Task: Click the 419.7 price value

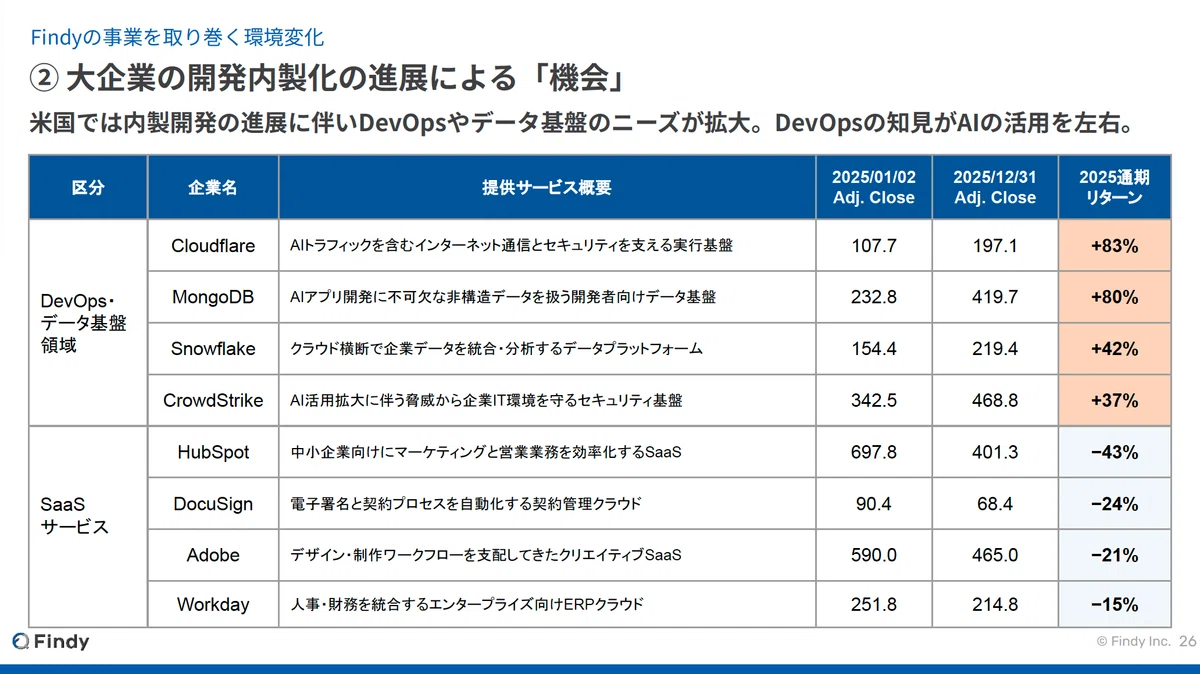Action: coord(995,297)
